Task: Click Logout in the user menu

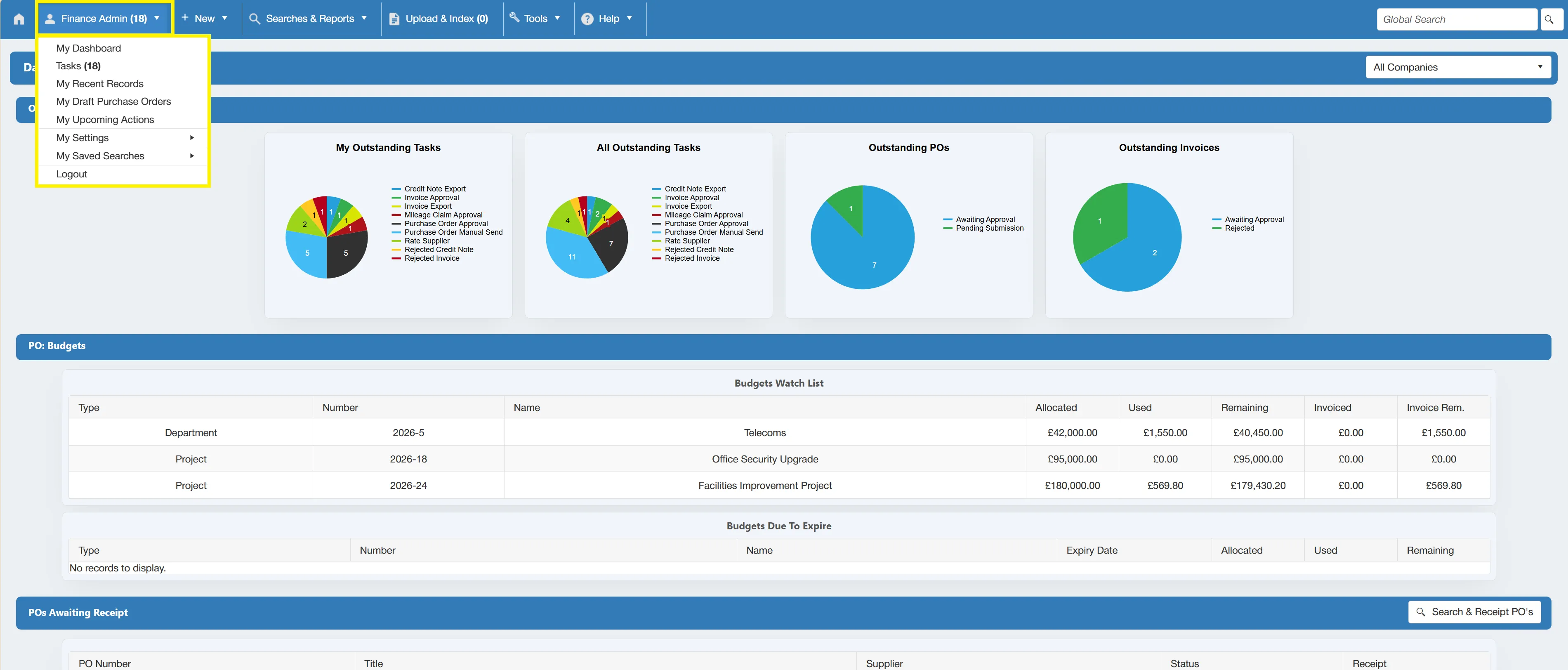Action: coord(71,174)
